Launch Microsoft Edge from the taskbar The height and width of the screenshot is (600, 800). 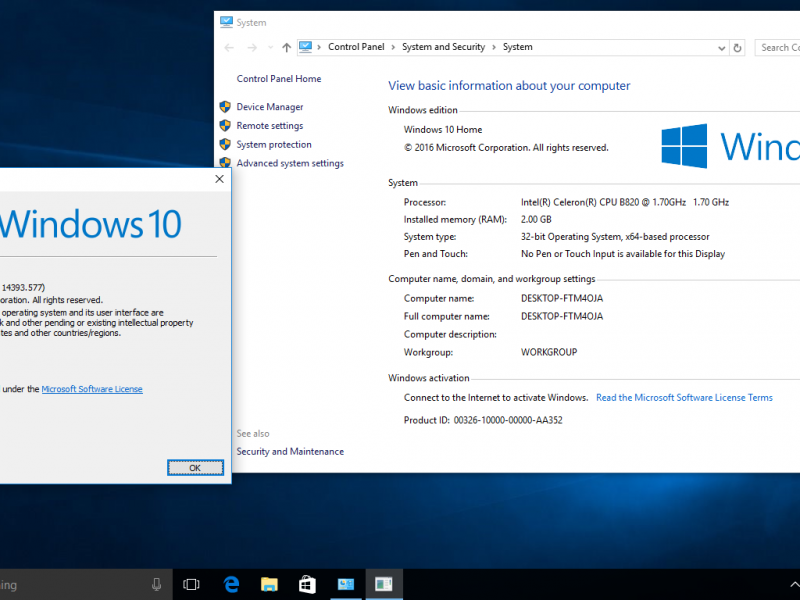pos(231,585)
